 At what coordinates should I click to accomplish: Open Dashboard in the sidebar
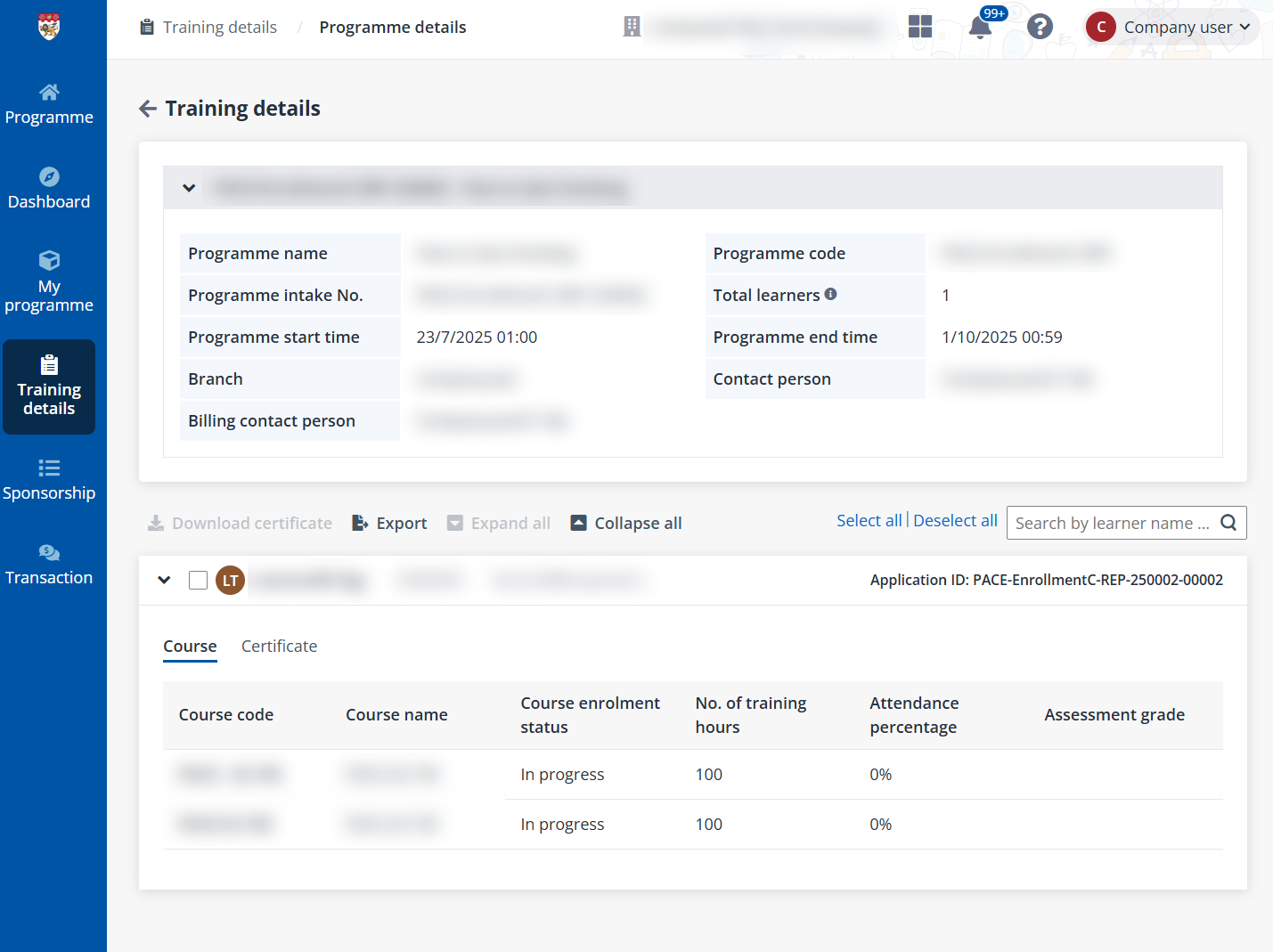tap(49, 189)
